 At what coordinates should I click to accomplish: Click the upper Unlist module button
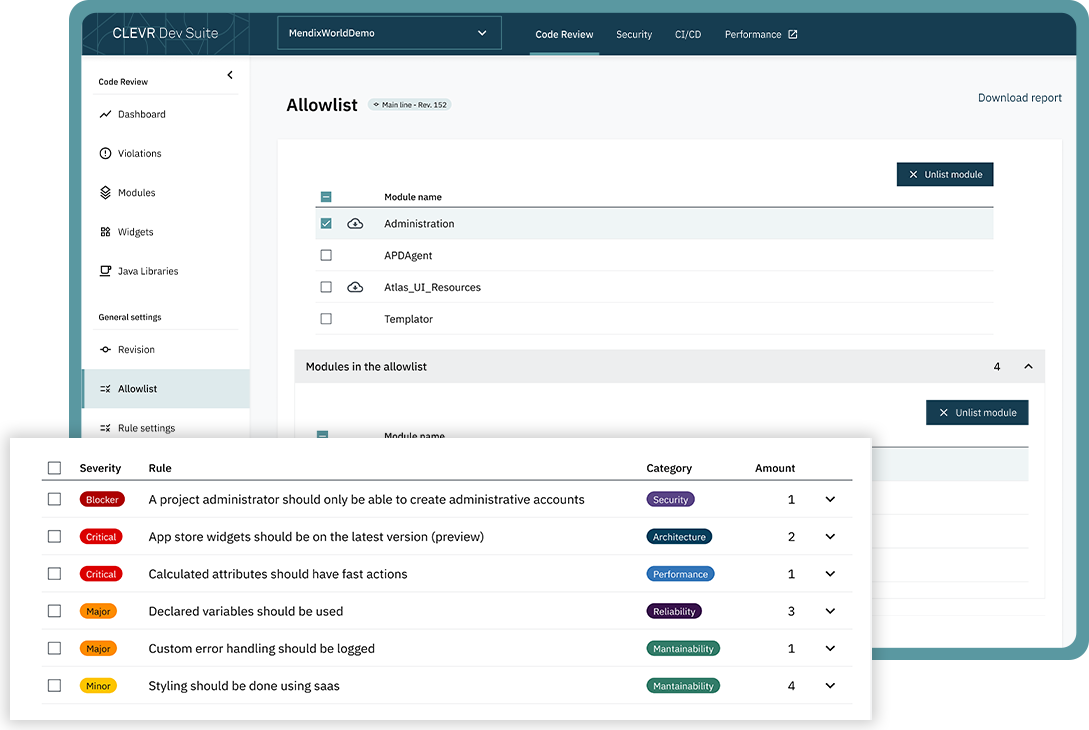tap(945, 174)
